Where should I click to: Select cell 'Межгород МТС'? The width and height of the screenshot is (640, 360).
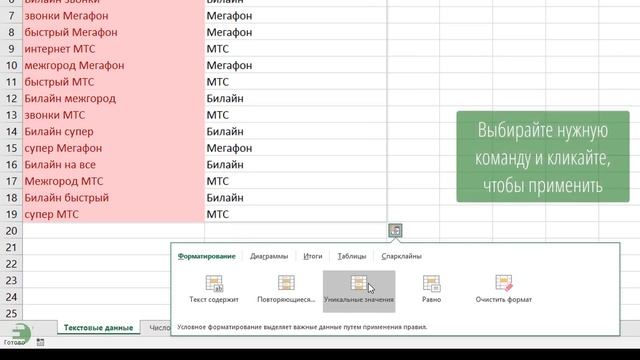point(113,181)
